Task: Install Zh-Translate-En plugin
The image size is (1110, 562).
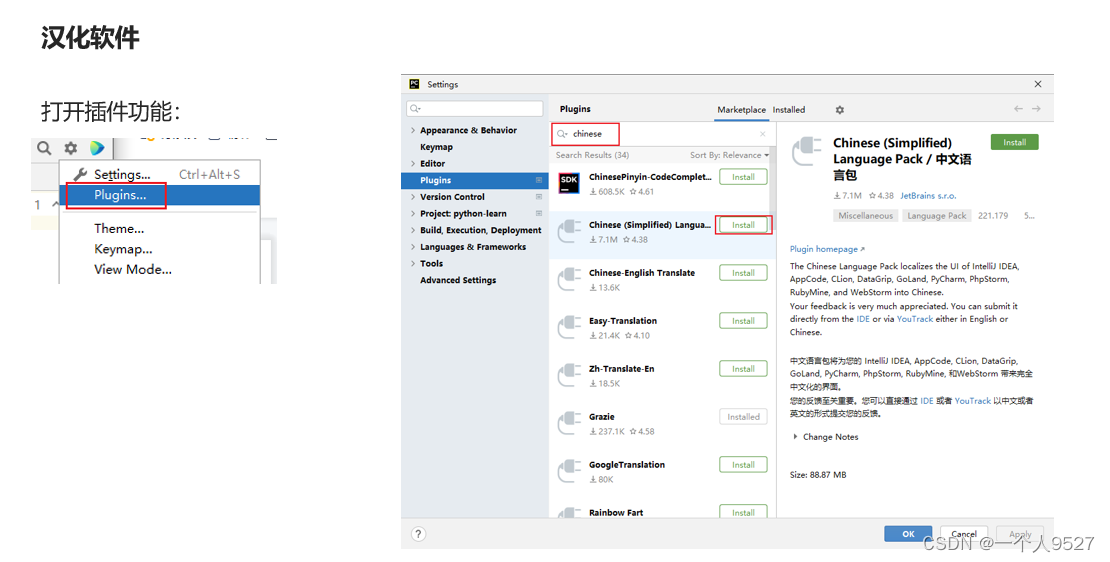Action: [743, 369]
